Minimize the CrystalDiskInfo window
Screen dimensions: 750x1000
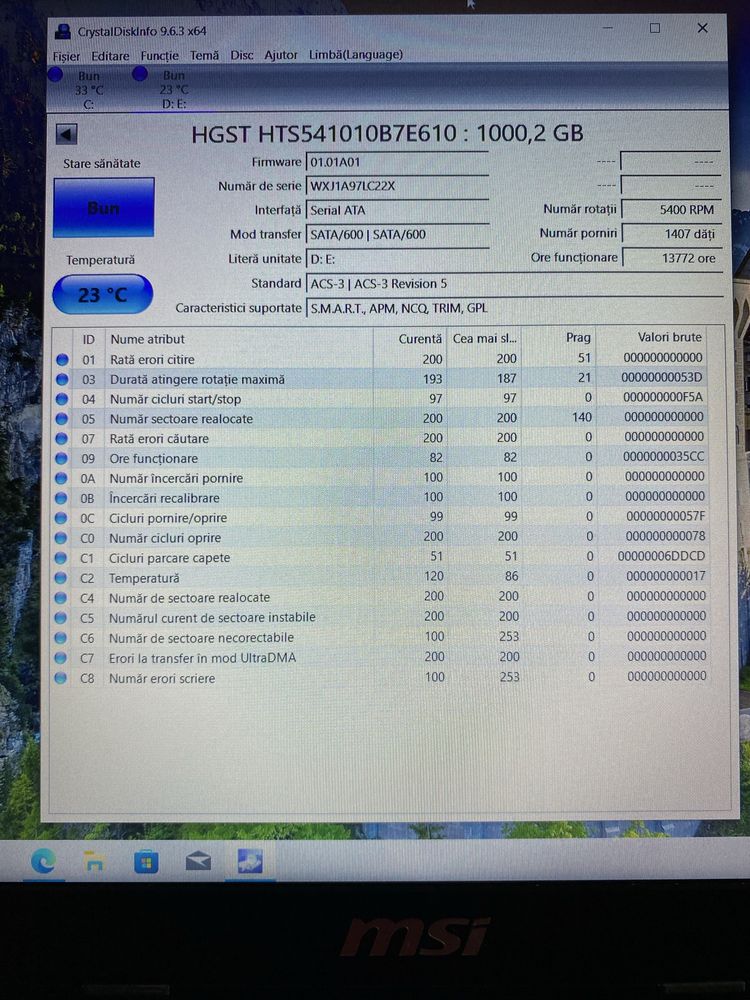608,28
